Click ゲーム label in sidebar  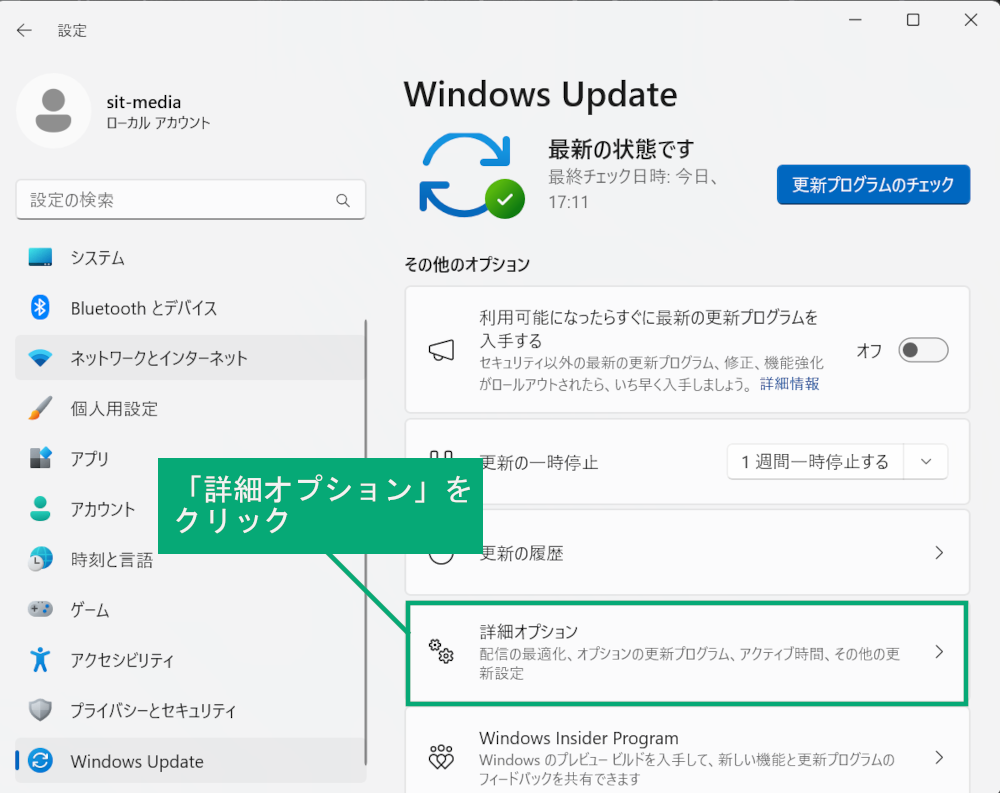click(x=90, y=609)
